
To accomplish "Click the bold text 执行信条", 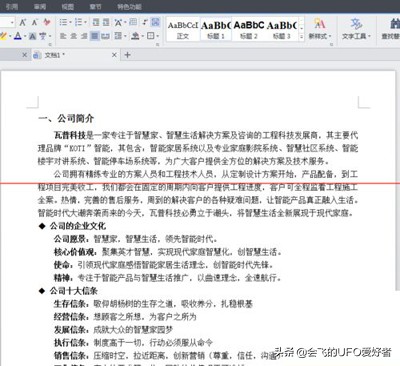I will (70, 343).
